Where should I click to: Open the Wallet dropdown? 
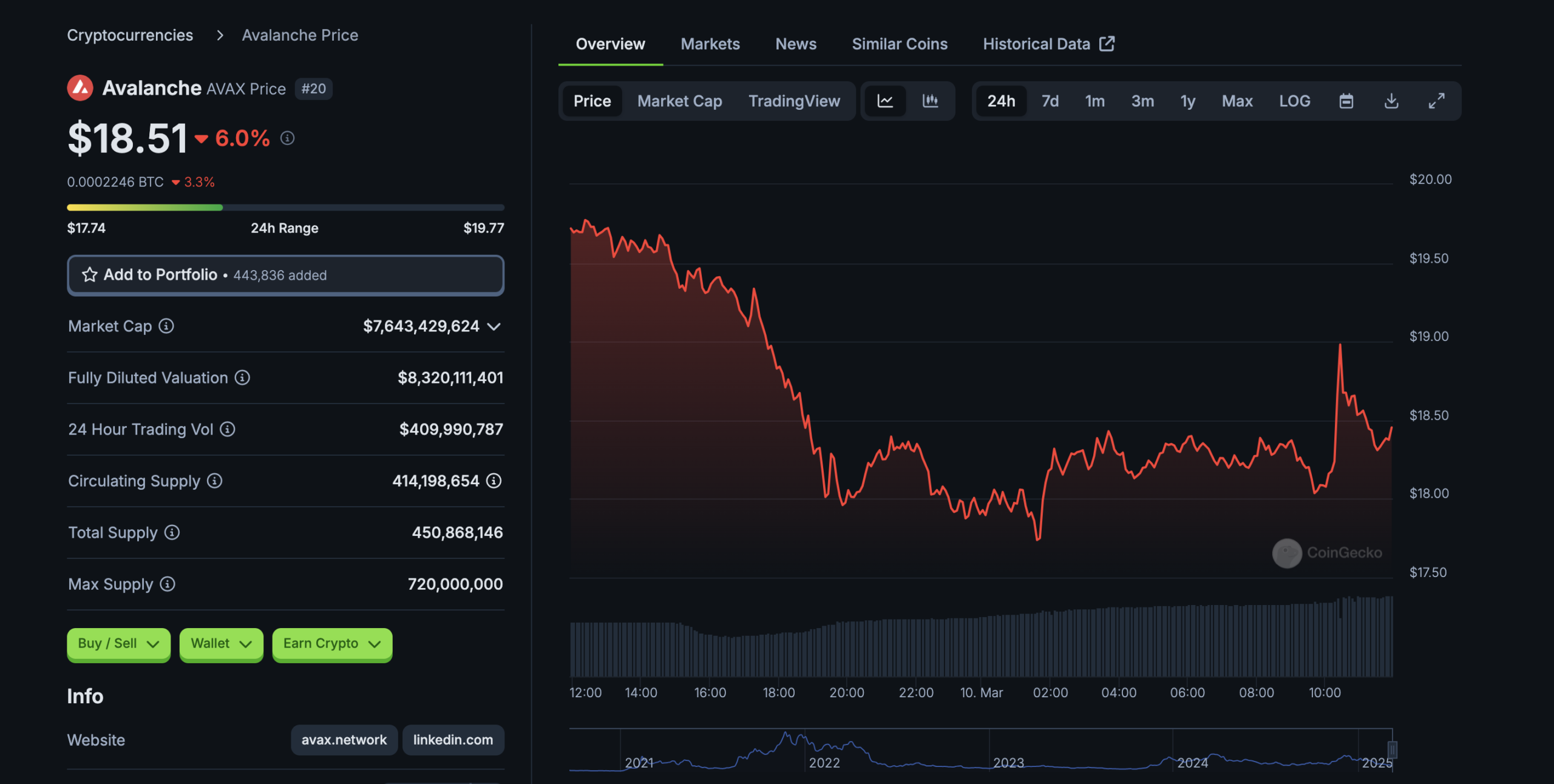(221, 644)
